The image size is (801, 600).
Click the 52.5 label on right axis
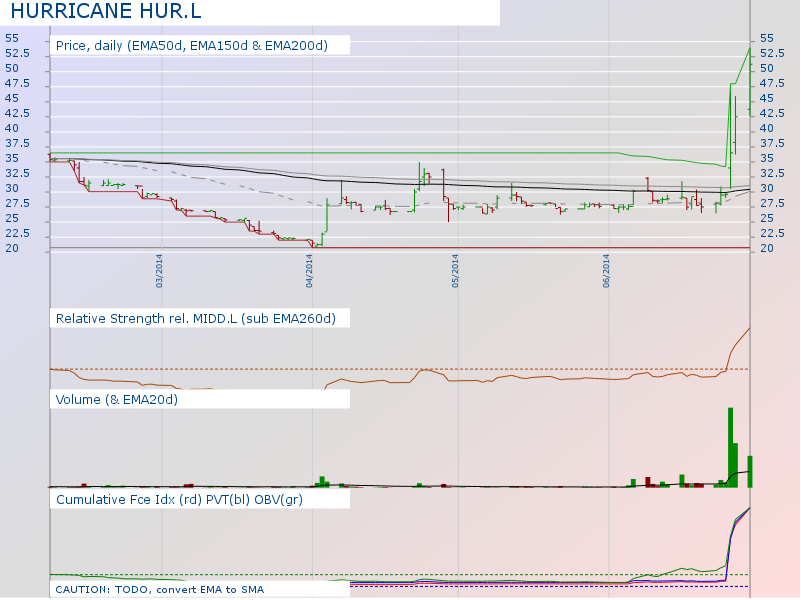coord(771,53)
